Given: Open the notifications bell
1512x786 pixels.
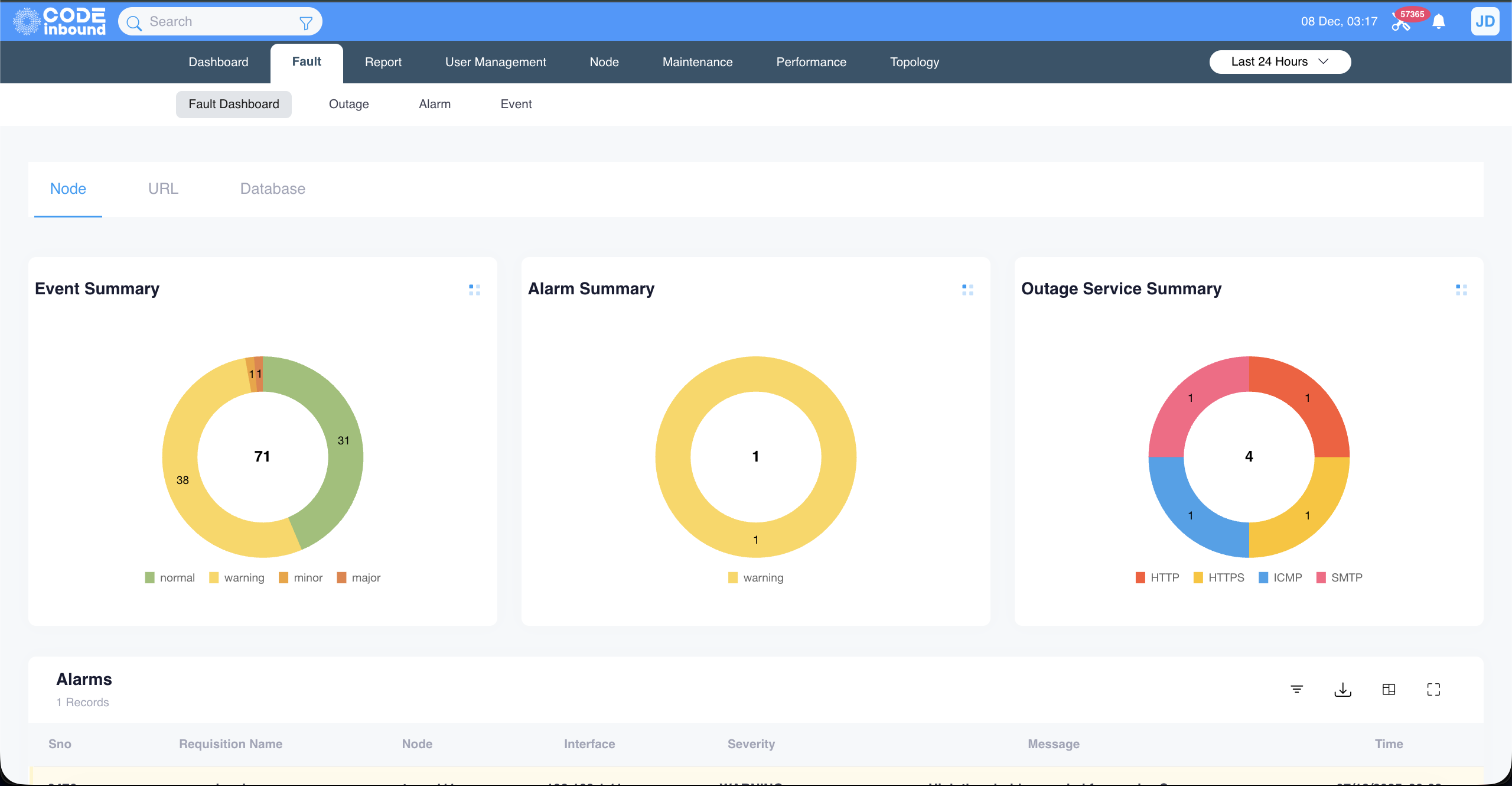Looking at the screenshot, I should 1439,22.
